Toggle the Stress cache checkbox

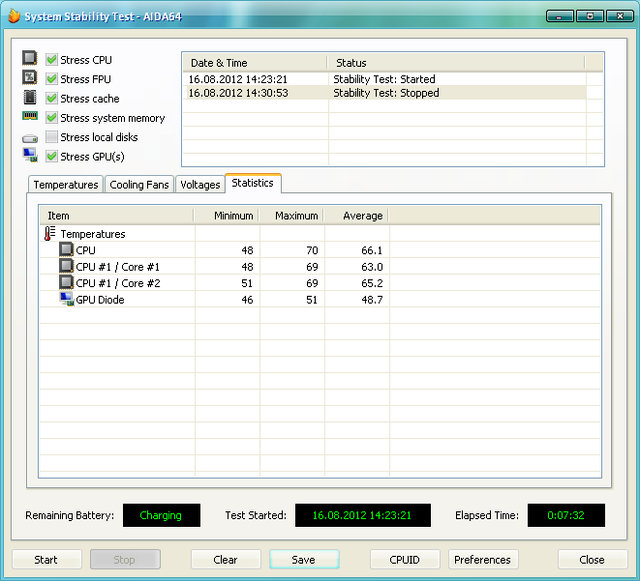coord(51,98)
